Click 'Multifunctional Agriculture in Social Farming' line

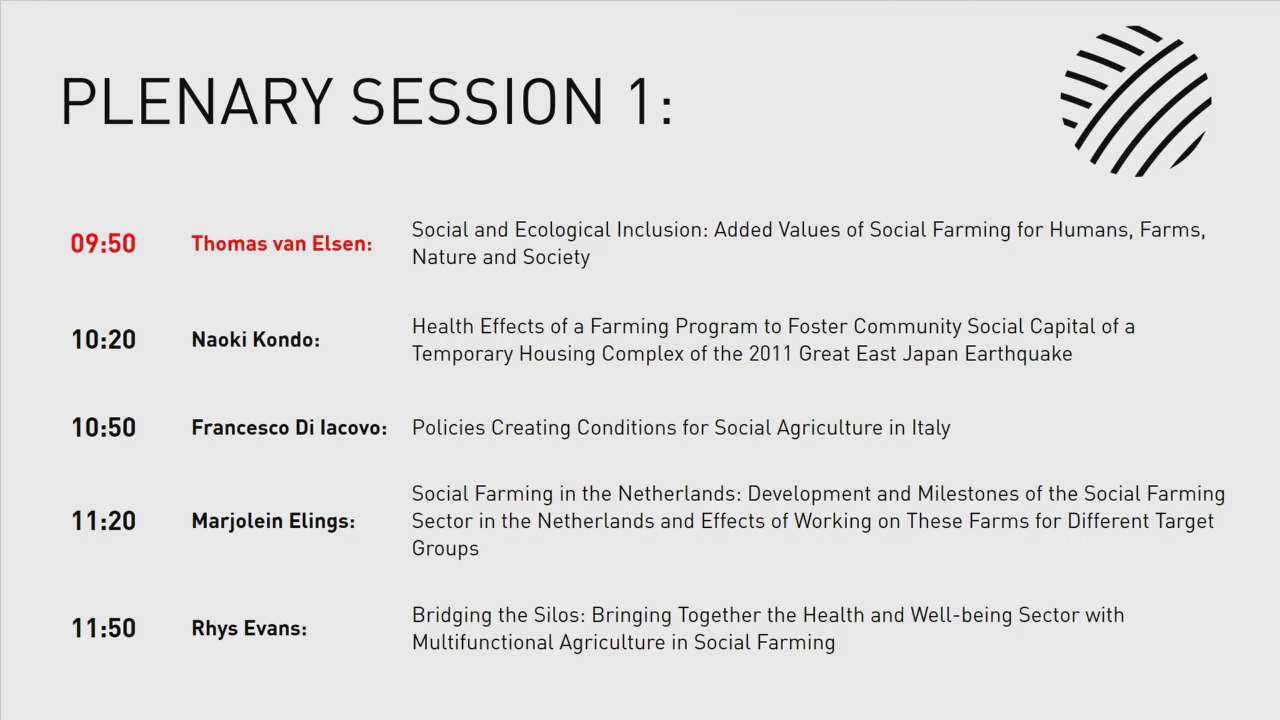(623, 642)
